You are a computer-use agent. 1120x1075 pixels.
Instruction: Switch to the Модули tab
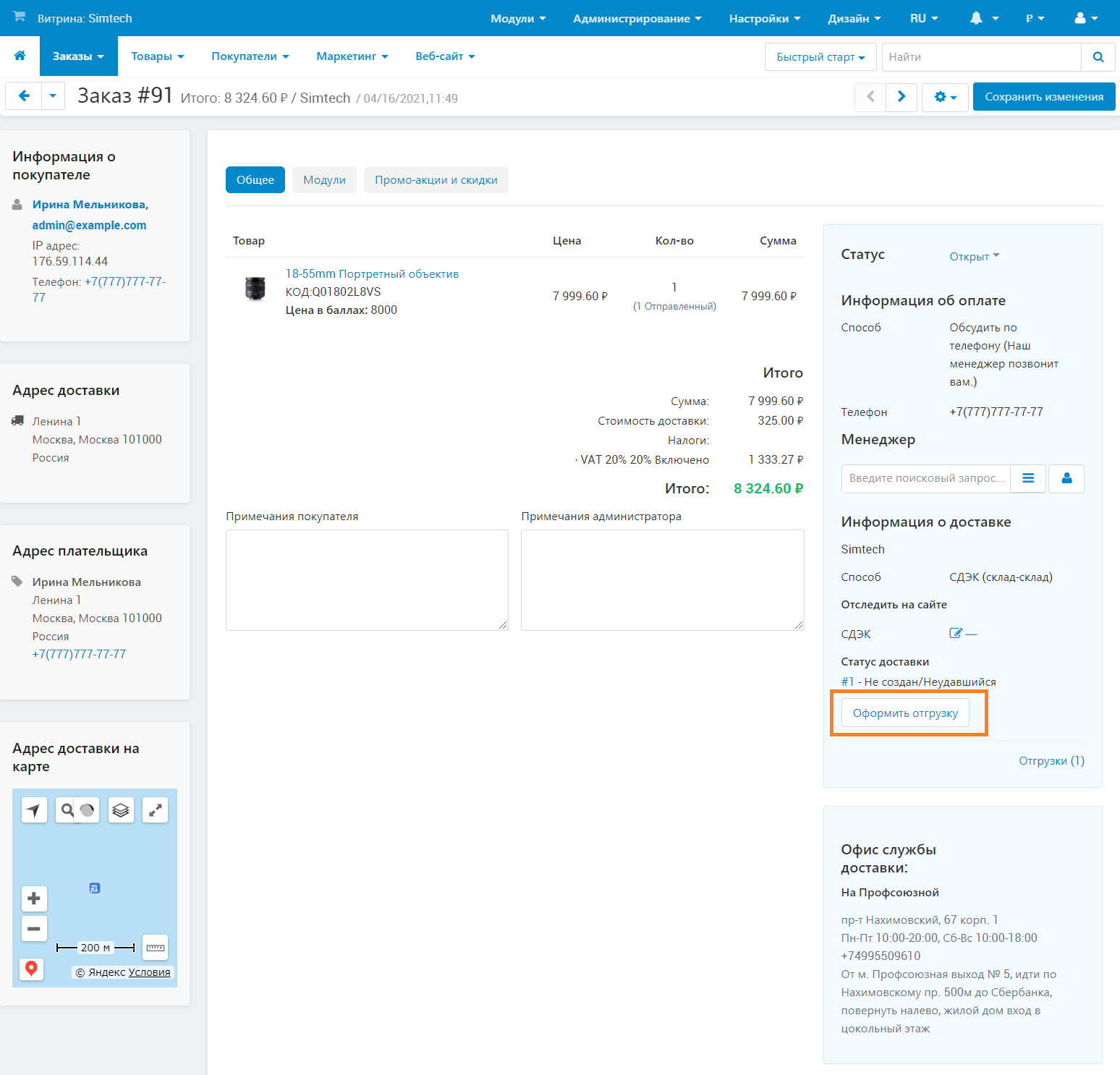(324, 180)
